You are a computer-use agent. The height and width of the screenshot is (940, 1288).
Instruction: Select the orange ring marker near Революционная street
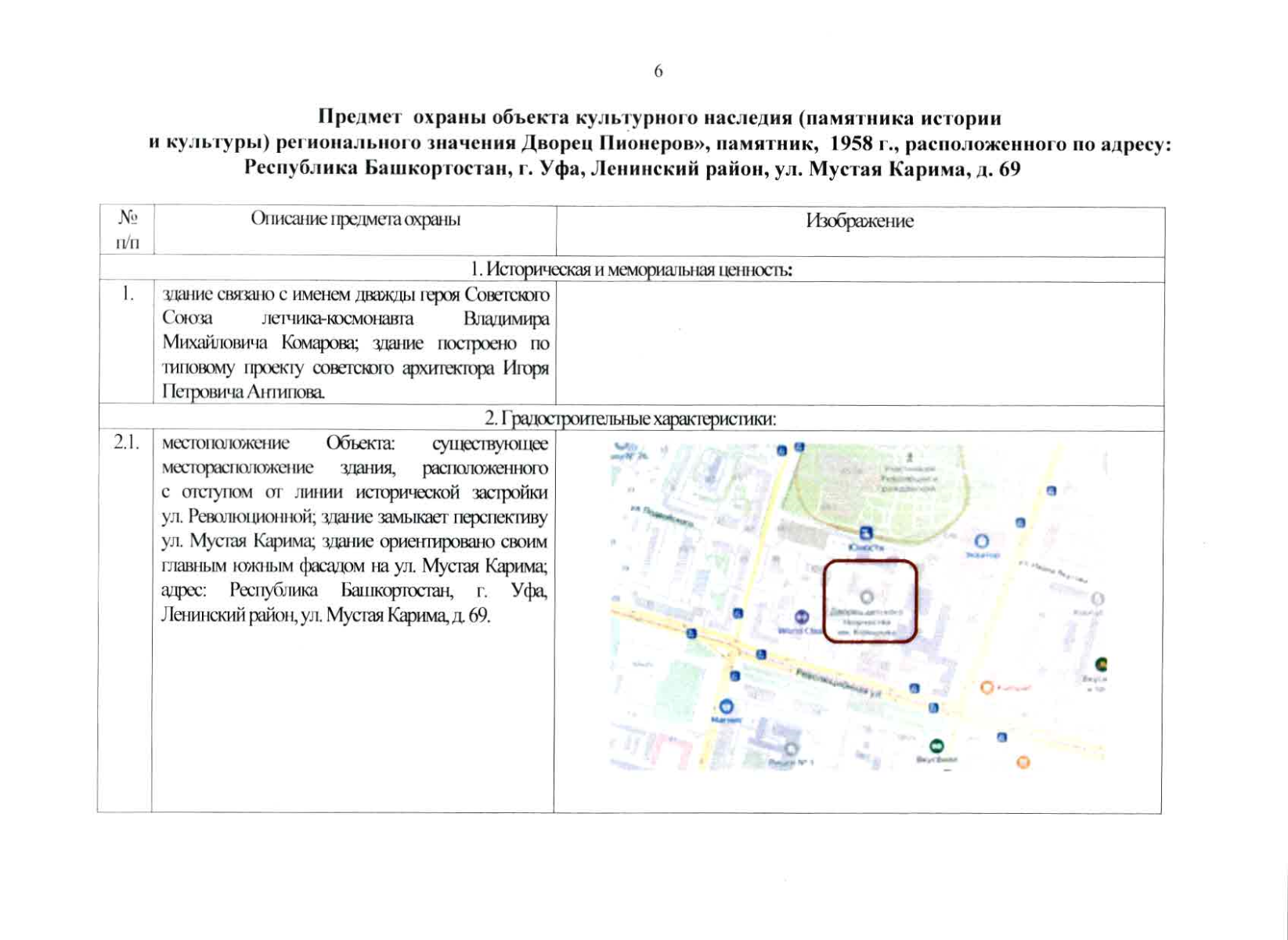[987, 687]
